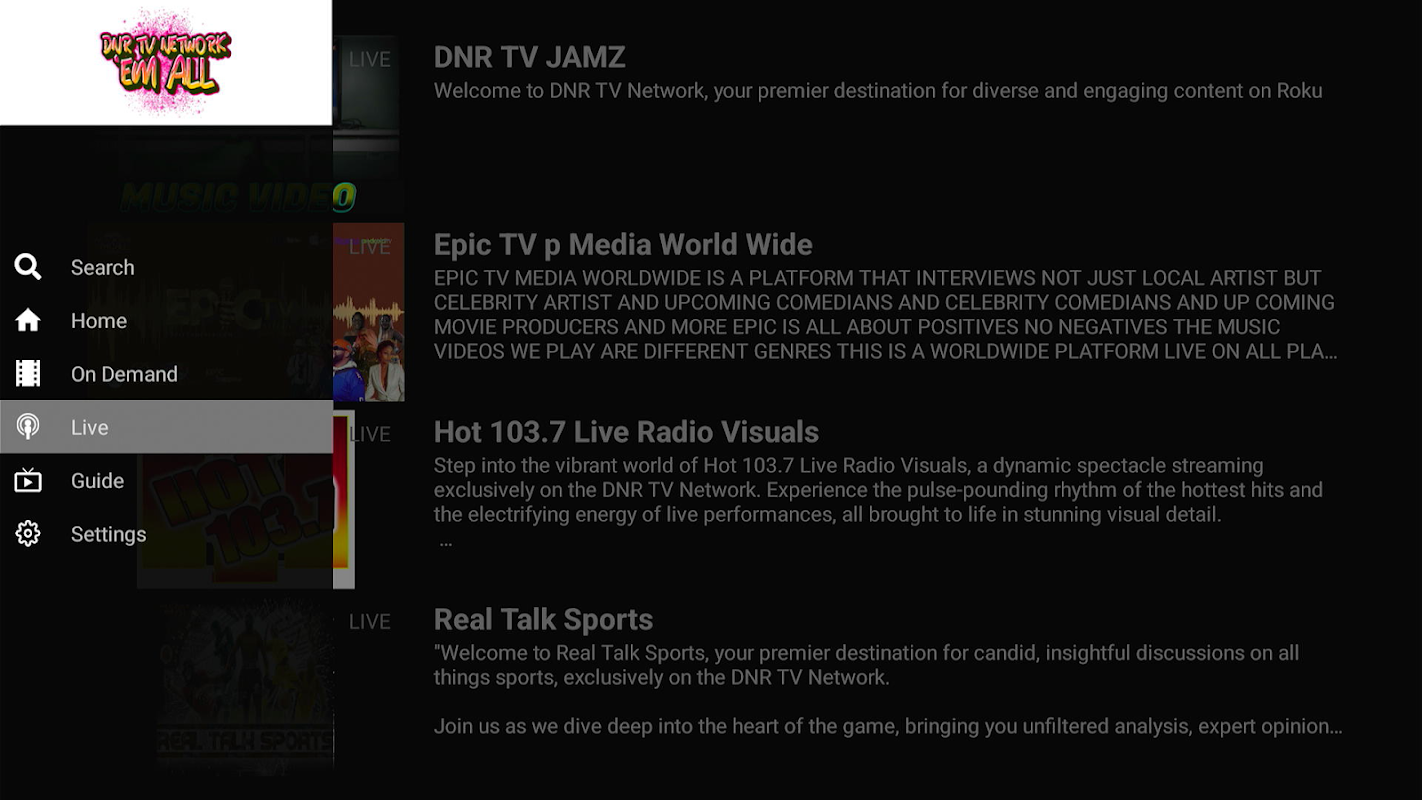Click the DNR TV JAMZ welcome description
The image size is (1422, 800).
click(x=878, y=91)
